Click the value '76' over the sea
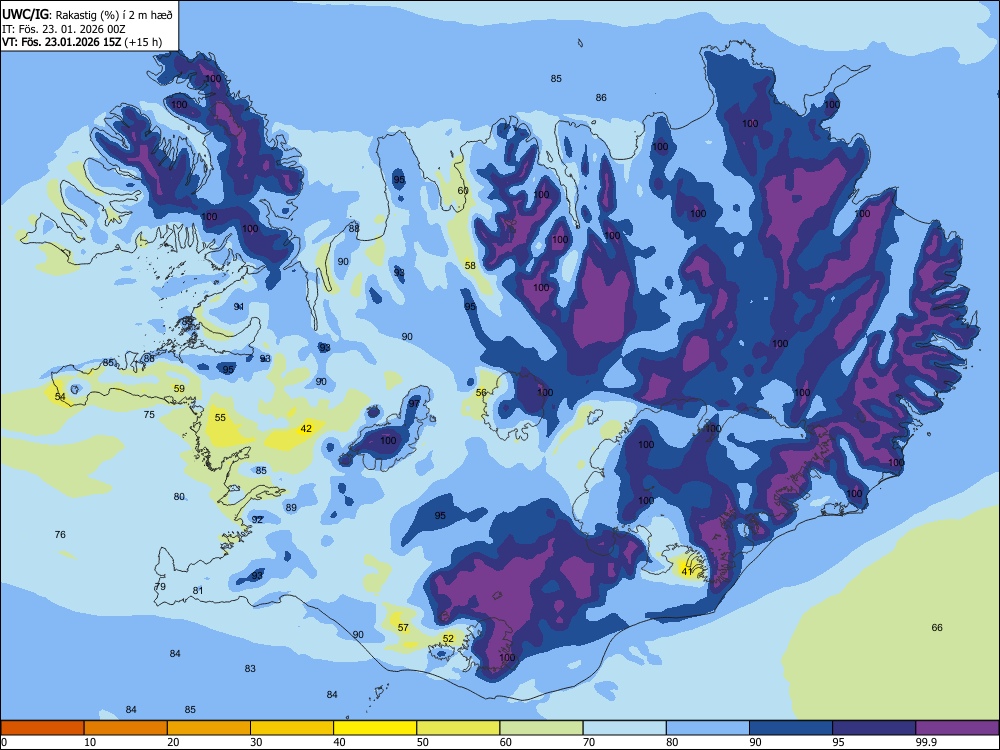 click(x=60, y=534)
